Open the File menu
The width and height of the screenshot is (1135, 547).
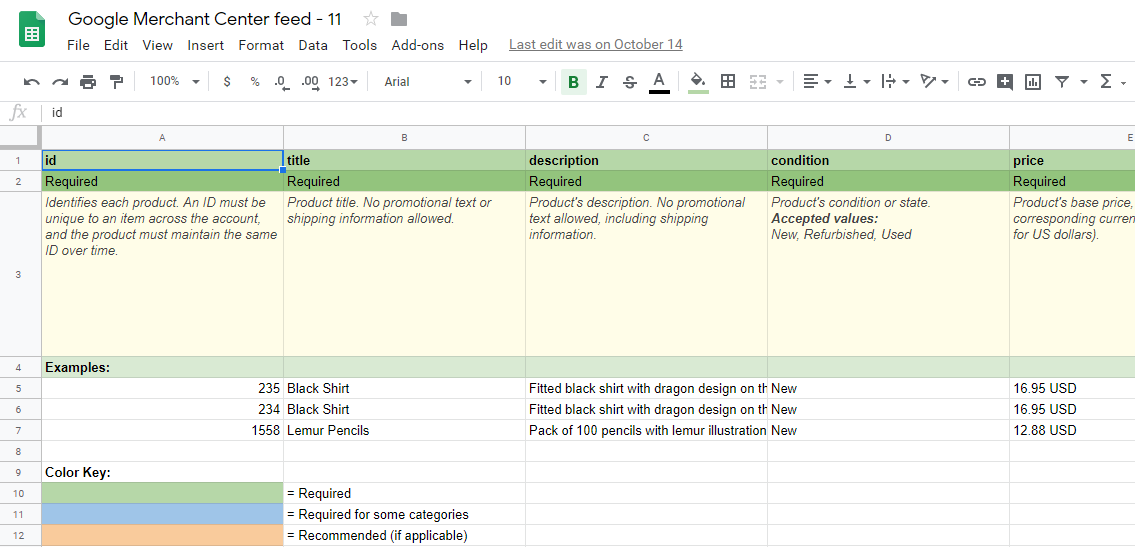[78, 45]
